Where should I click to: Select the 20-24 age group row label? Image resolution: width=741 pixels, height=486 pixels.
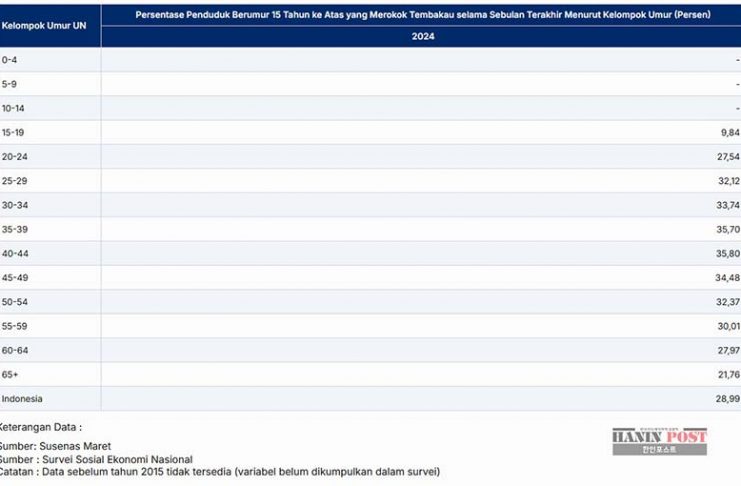click(x=14, y=157)
